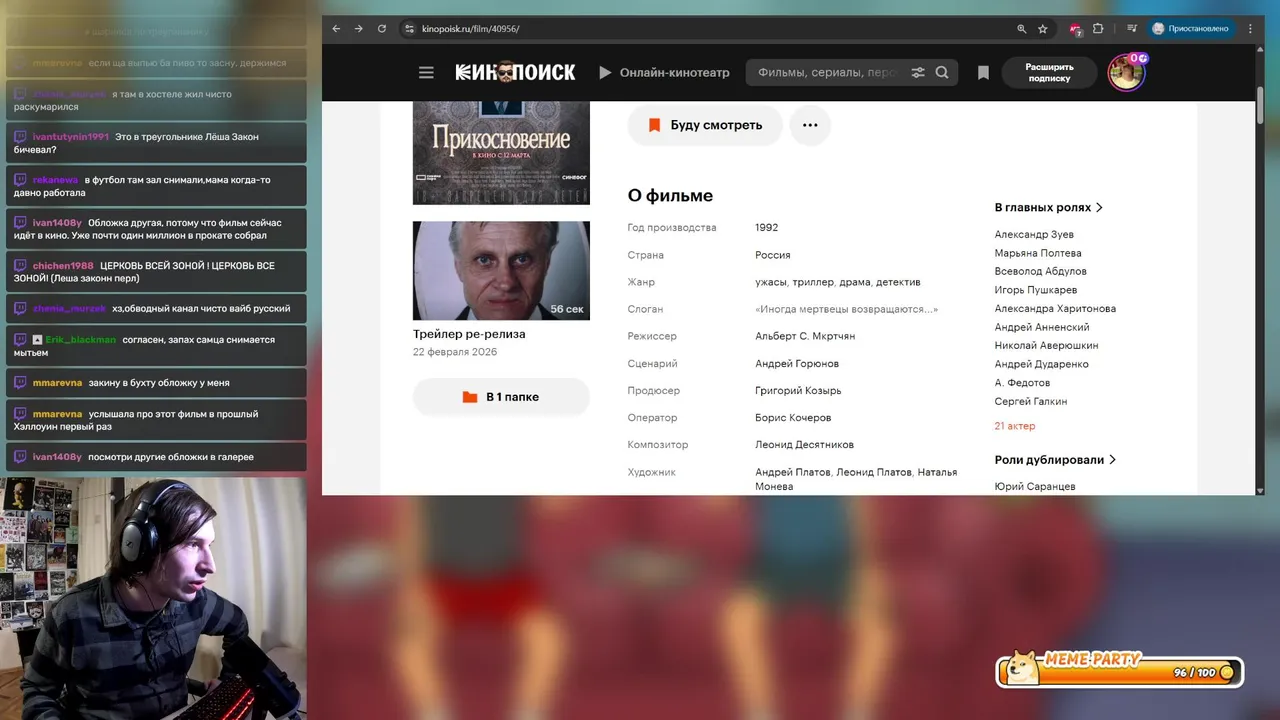Open actor Андрей Анненский link
This screenshot has width=1280, height=720.
(1042, 327)
